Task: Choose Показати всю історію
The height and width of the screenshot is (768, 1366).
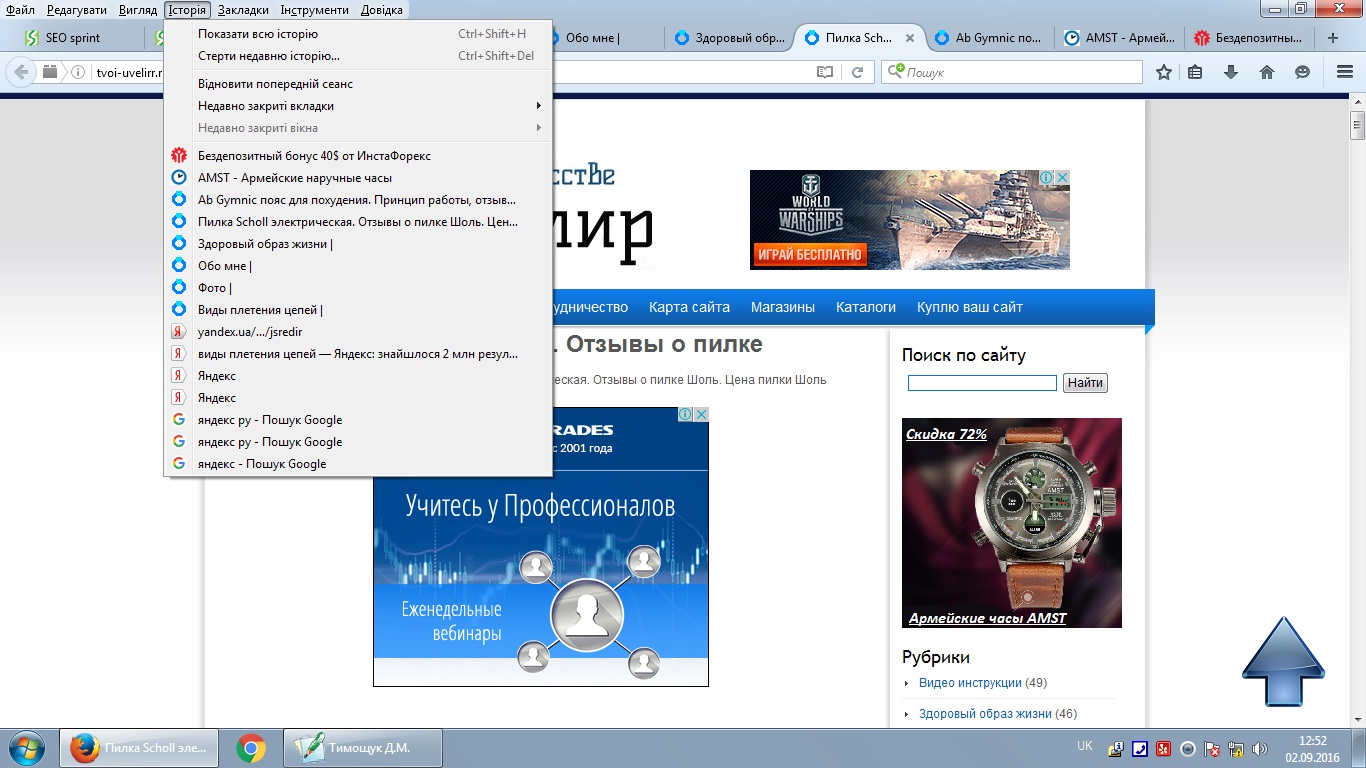Action: click(x=358, y=34)
